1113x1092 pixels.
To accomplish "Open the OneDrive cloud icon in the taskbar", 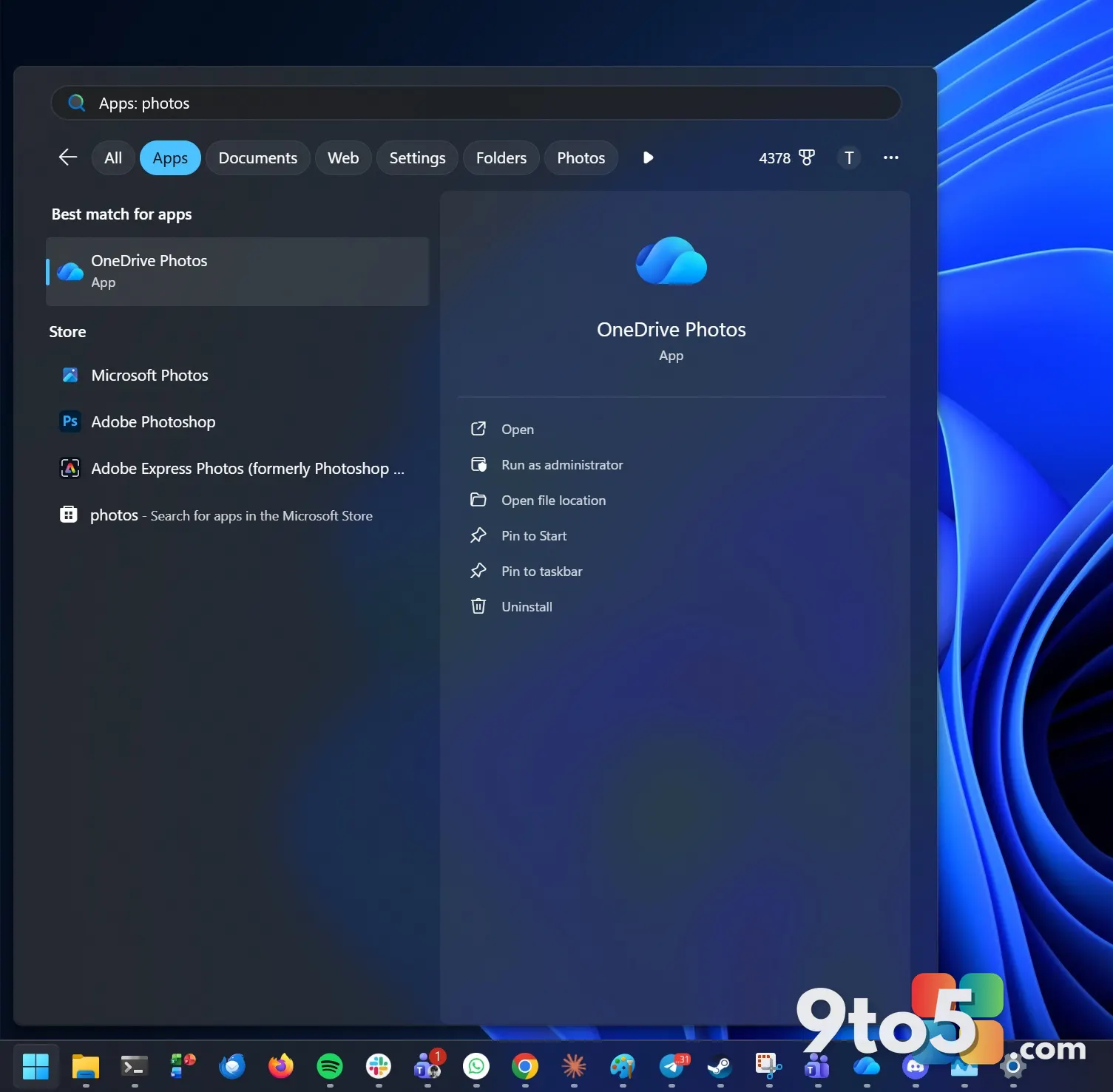I will (x=867, y=1066).
